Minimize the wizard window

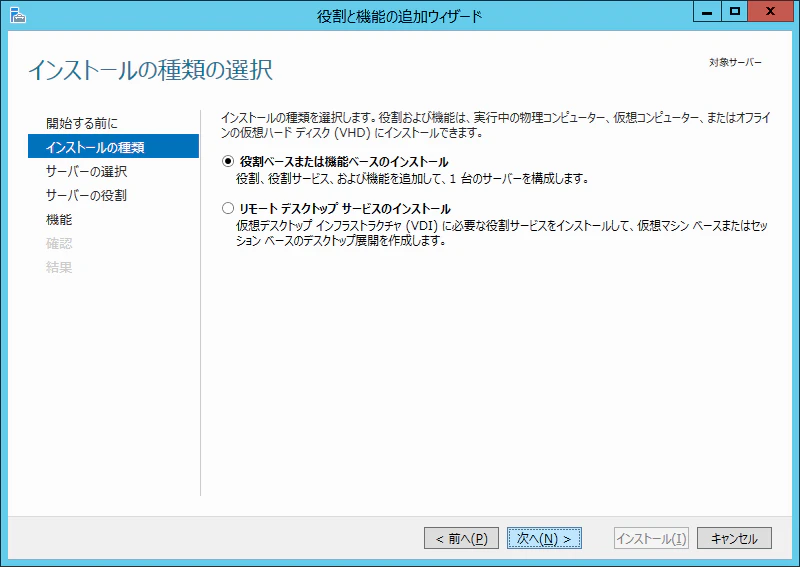[x=707, y=12]
